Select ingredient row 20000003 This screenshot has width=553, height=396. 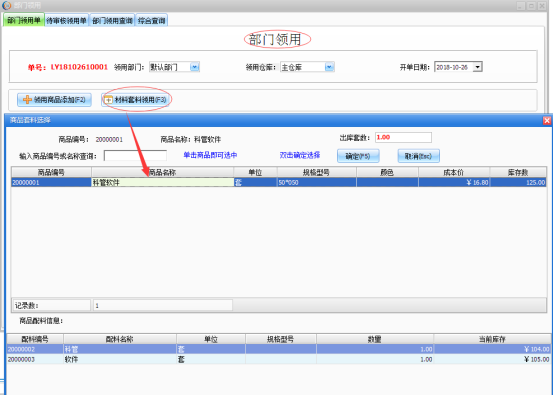(x=279, y=359)
